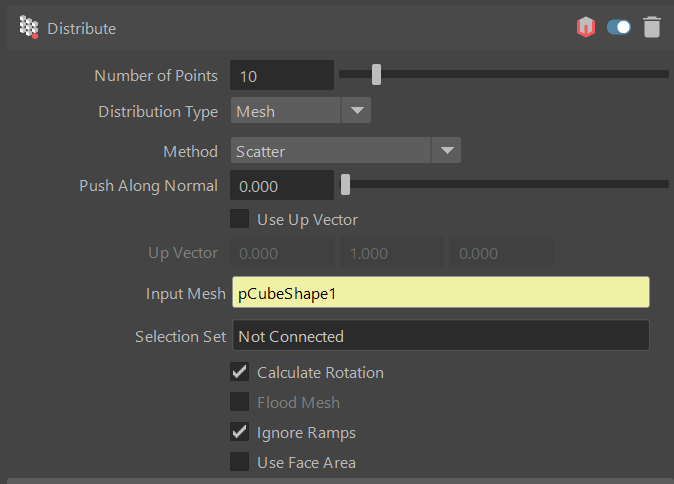
Task: Click the Push Along Normal slider handle
Action: pos(345,185)
